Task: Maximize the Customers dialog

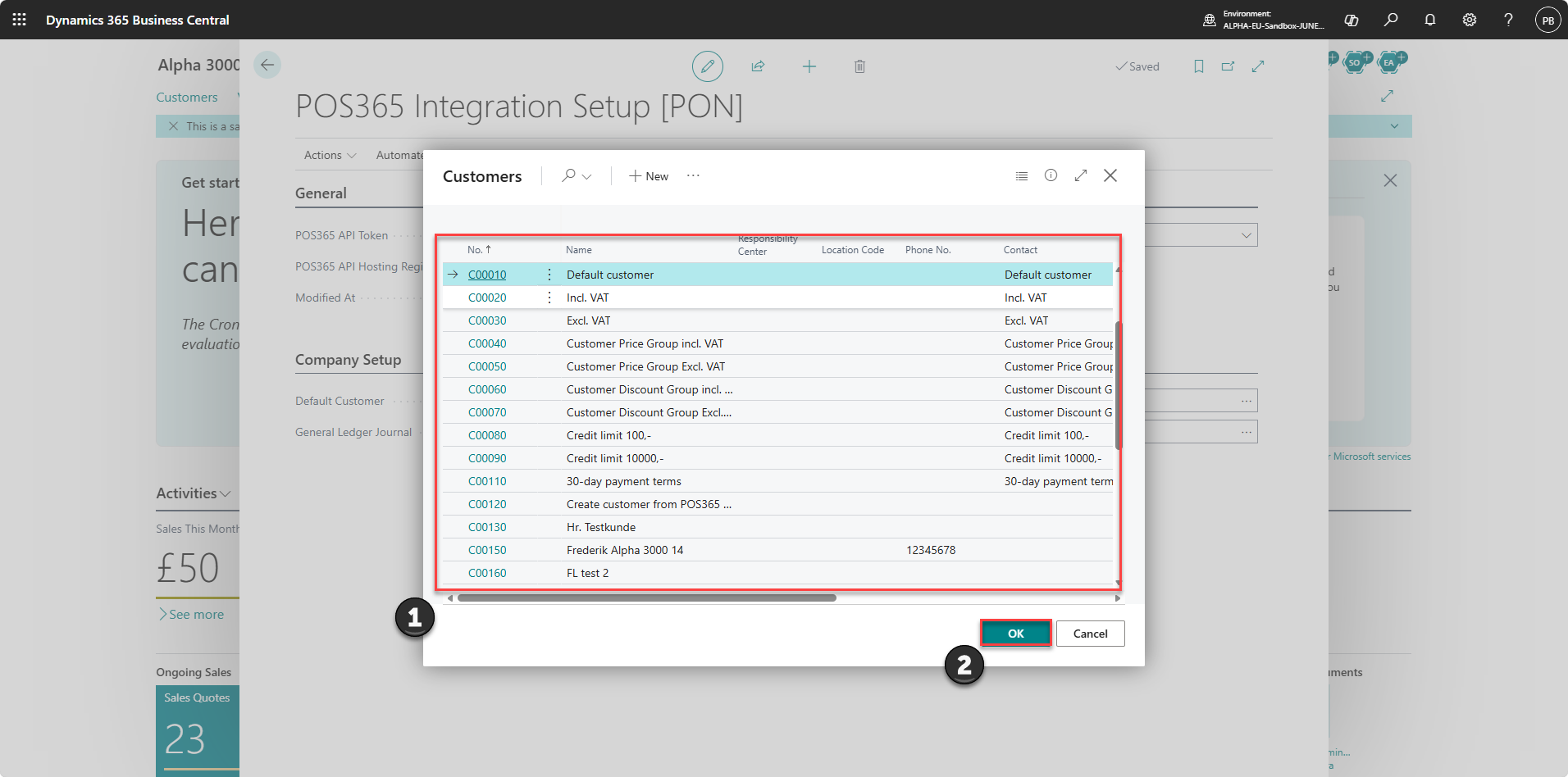Action: (1081, 175)
